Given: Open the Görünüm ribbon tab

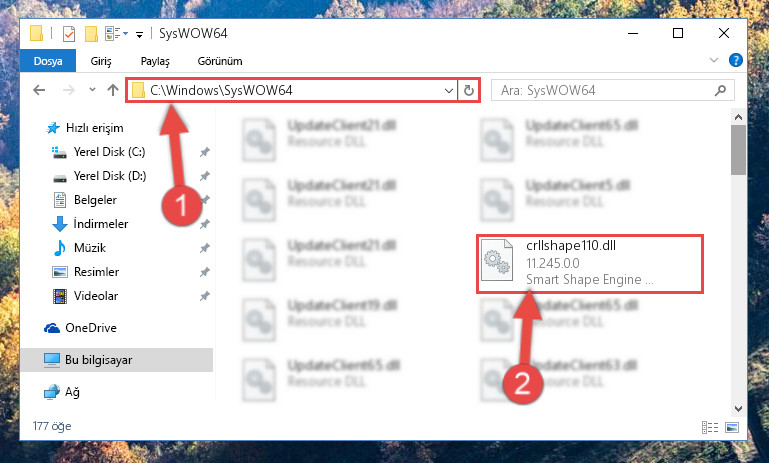Looking at the screenshot, I should (x=220, y=61).
